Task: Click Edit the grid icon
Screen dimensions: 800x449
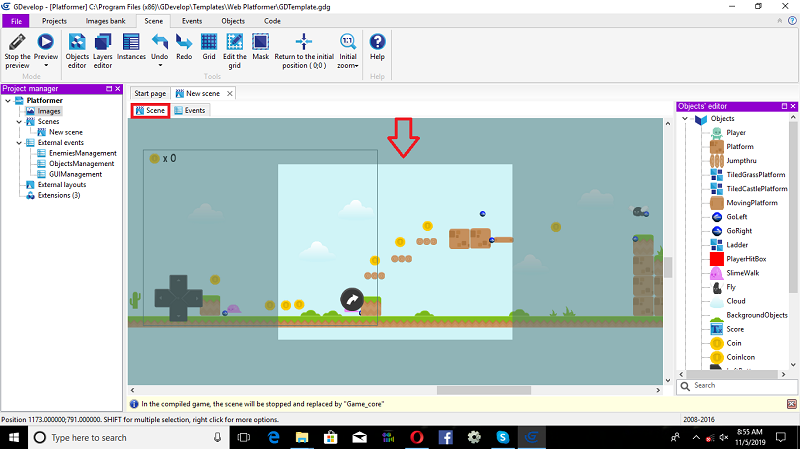Action: coord(235,42)
